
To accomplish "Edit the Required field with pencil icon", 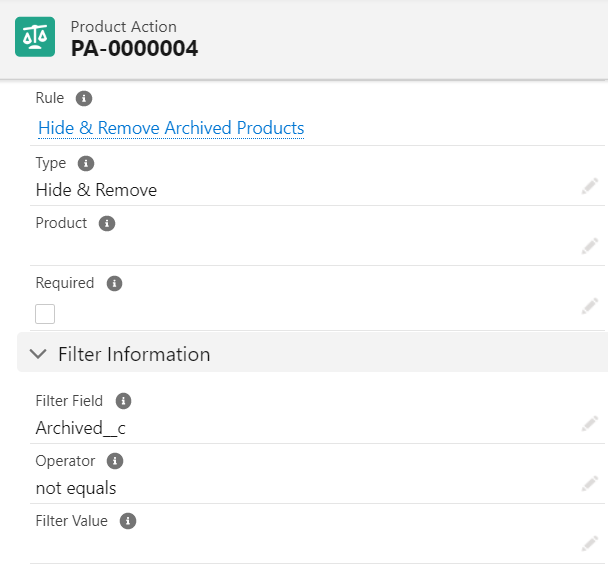I will pos(590,306).
